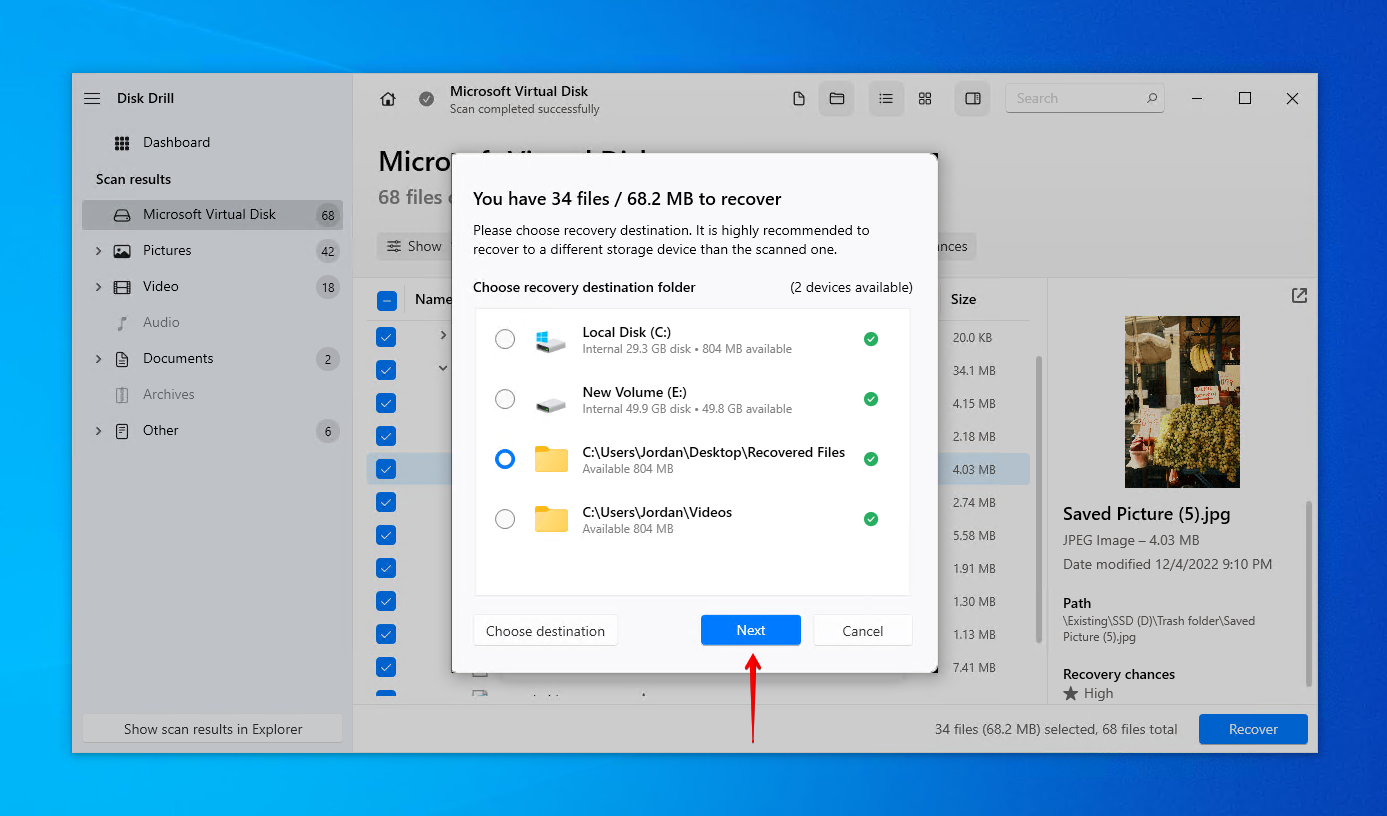Select list view layout icon
Image resolution: width=1387 pixels, height=816 pixels.
(x=885, y=99)
